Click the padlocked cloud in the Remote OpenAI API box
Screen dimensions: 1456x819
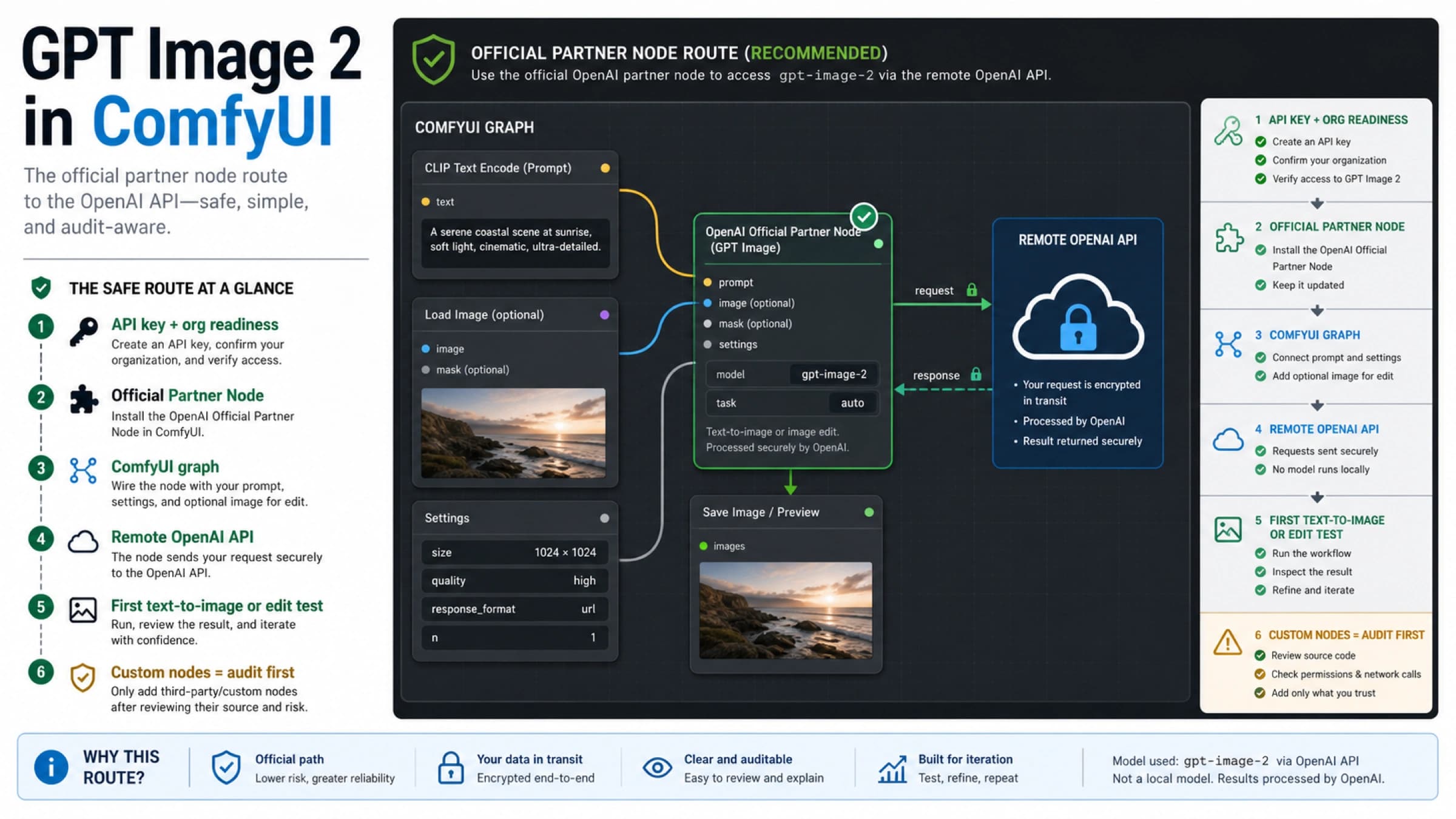point(1078,316)
